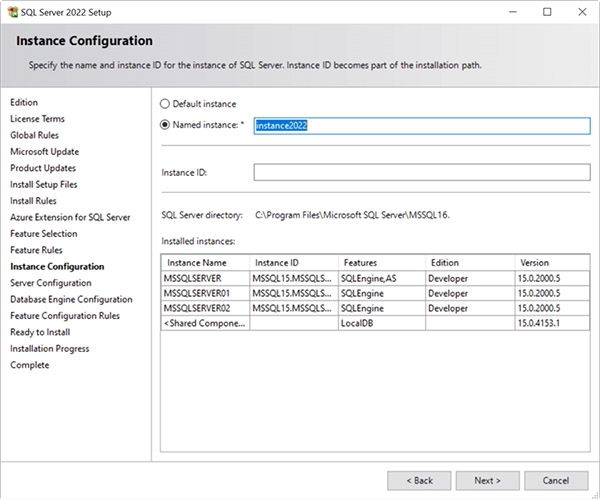Select the Shared Components row

pyautogui.click(x=375, y=323)
